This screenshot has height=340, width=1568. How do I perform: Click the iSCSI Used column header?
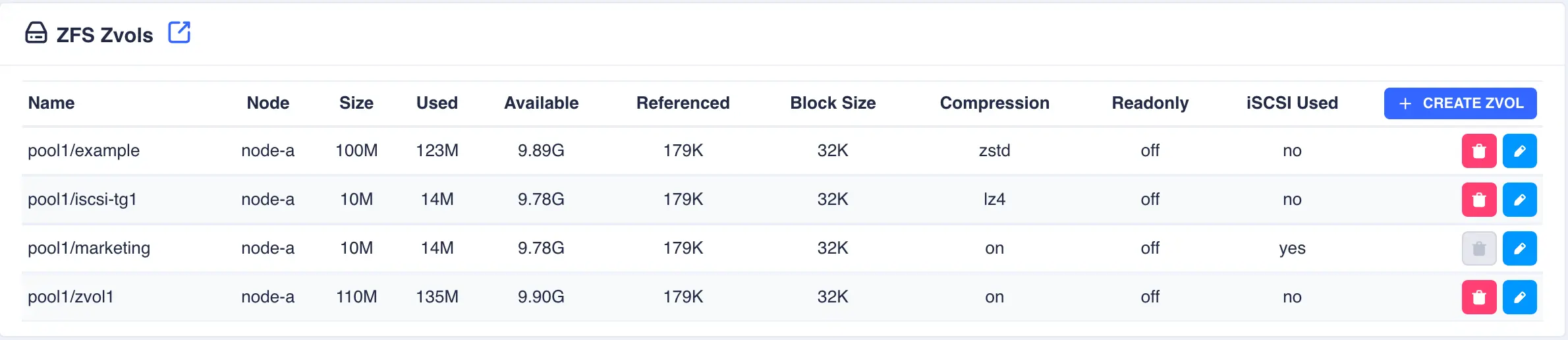[1292, 103]
